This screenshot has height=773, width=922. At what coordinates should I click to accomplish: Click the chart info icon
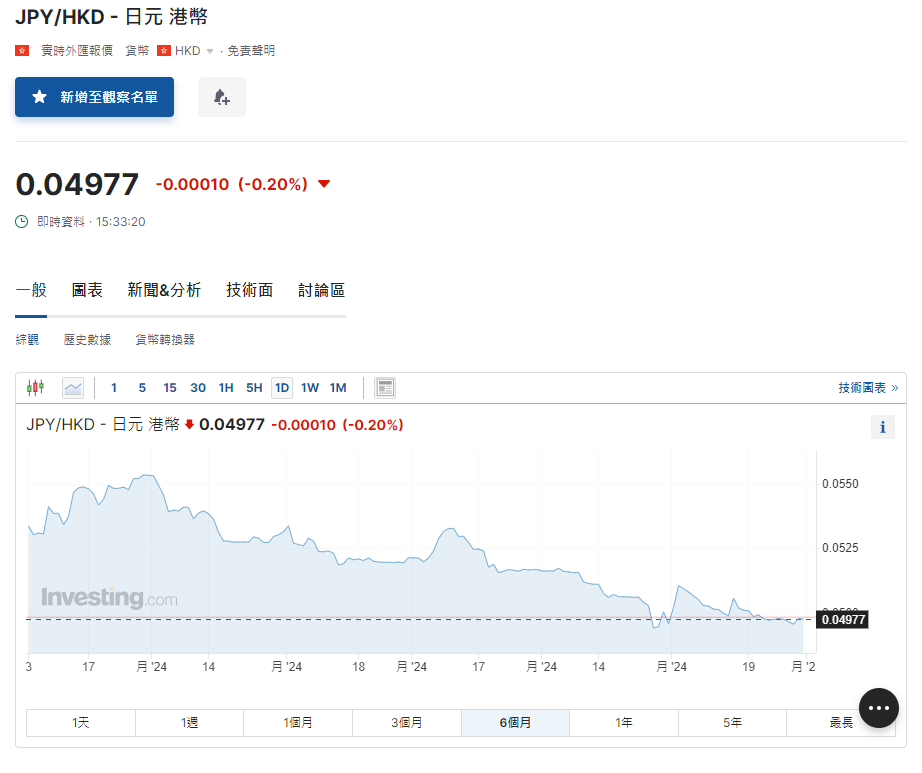tap(882, 427)
